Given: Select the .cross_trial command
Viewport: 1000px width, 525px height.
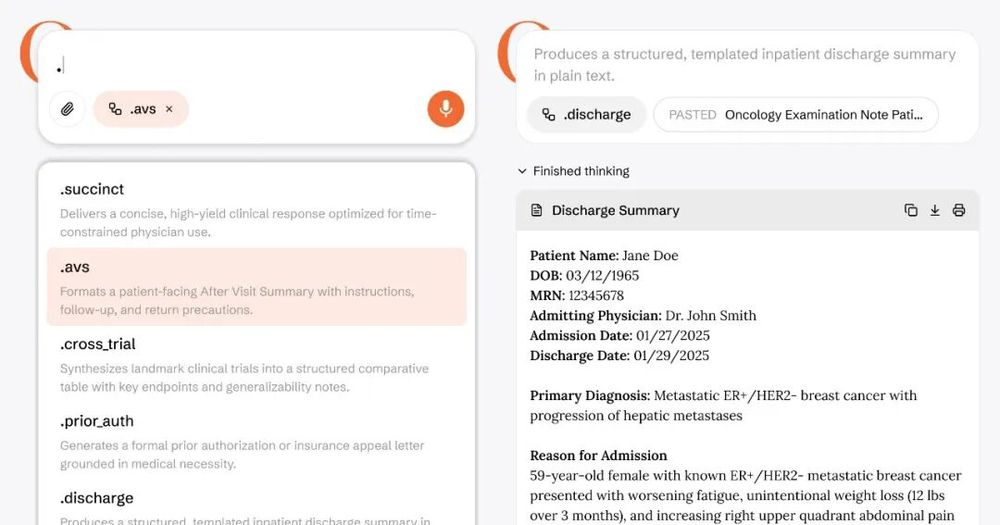Looking at the screenshot, I should (x=256, y=364).
